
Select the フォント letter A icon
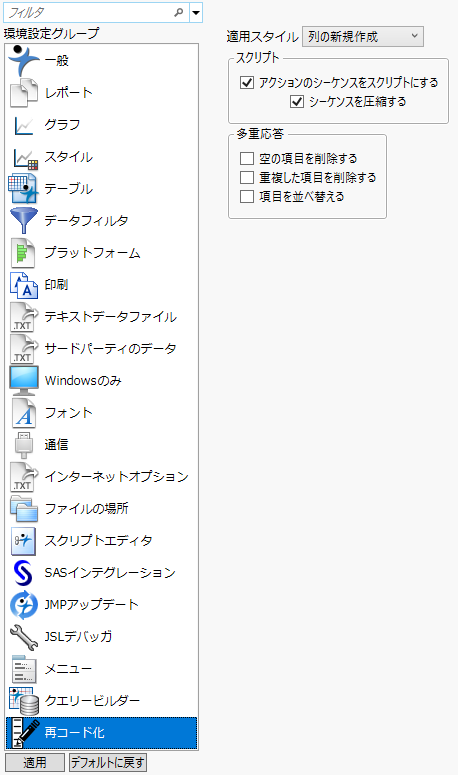pos(24,413)
